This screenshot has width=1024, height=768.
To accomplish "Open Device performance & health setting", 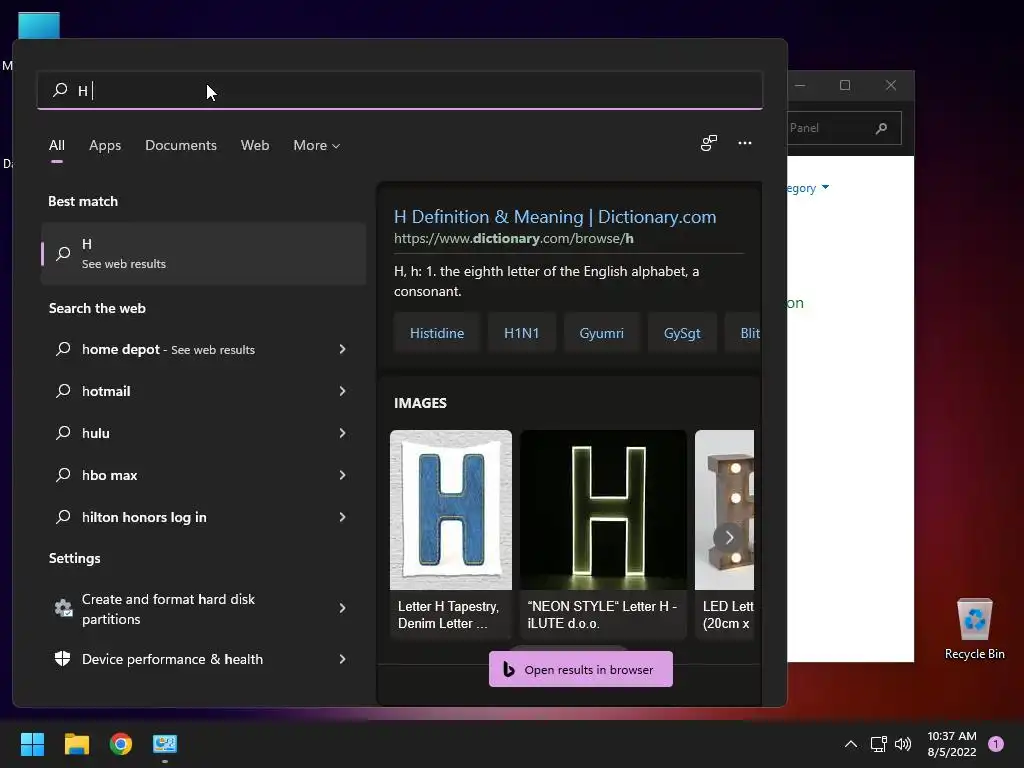I will click(x=172, y=659).
